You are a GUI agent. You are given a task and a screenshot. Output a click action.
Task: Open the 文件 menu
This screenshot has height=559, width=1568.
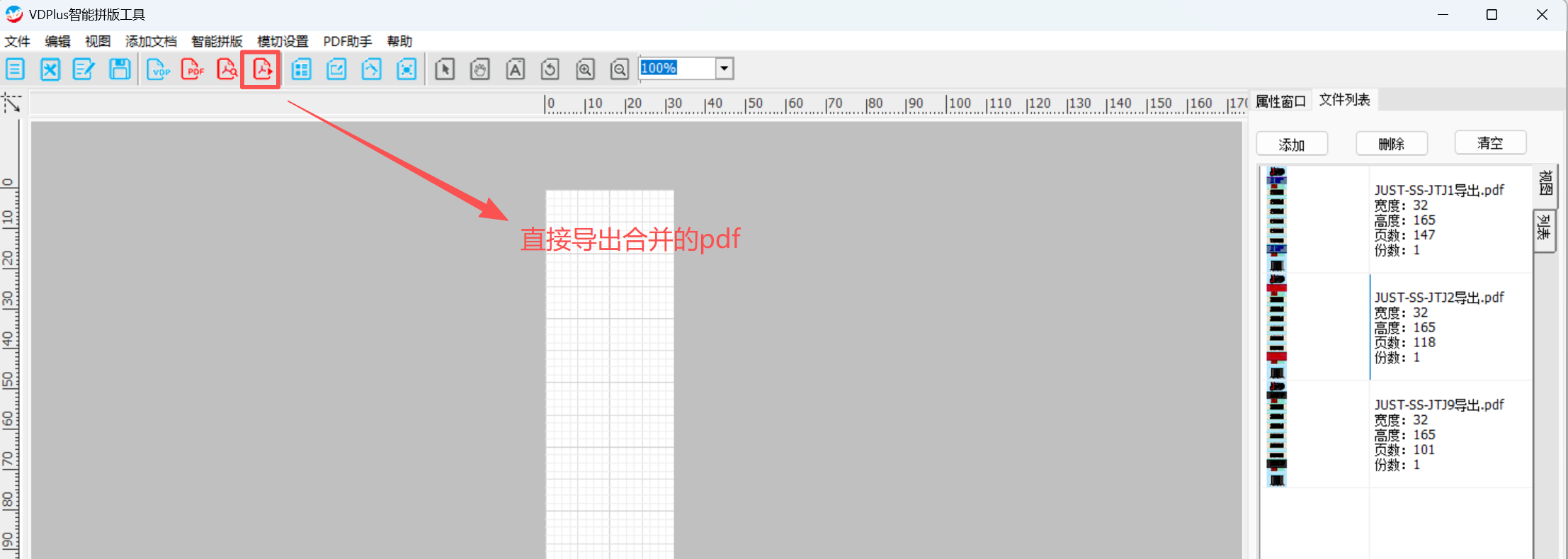[x=17, y=41]
